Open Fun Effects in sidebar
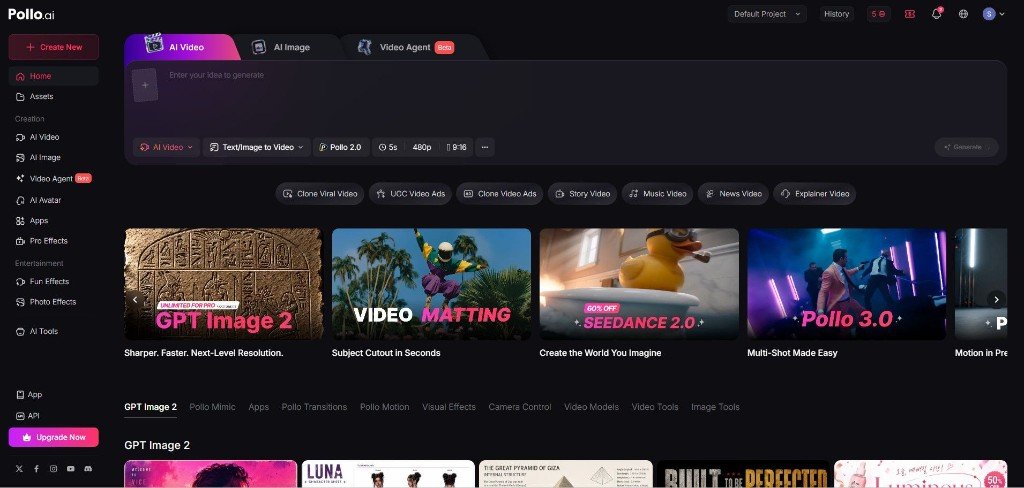 [x=54, y=282]
